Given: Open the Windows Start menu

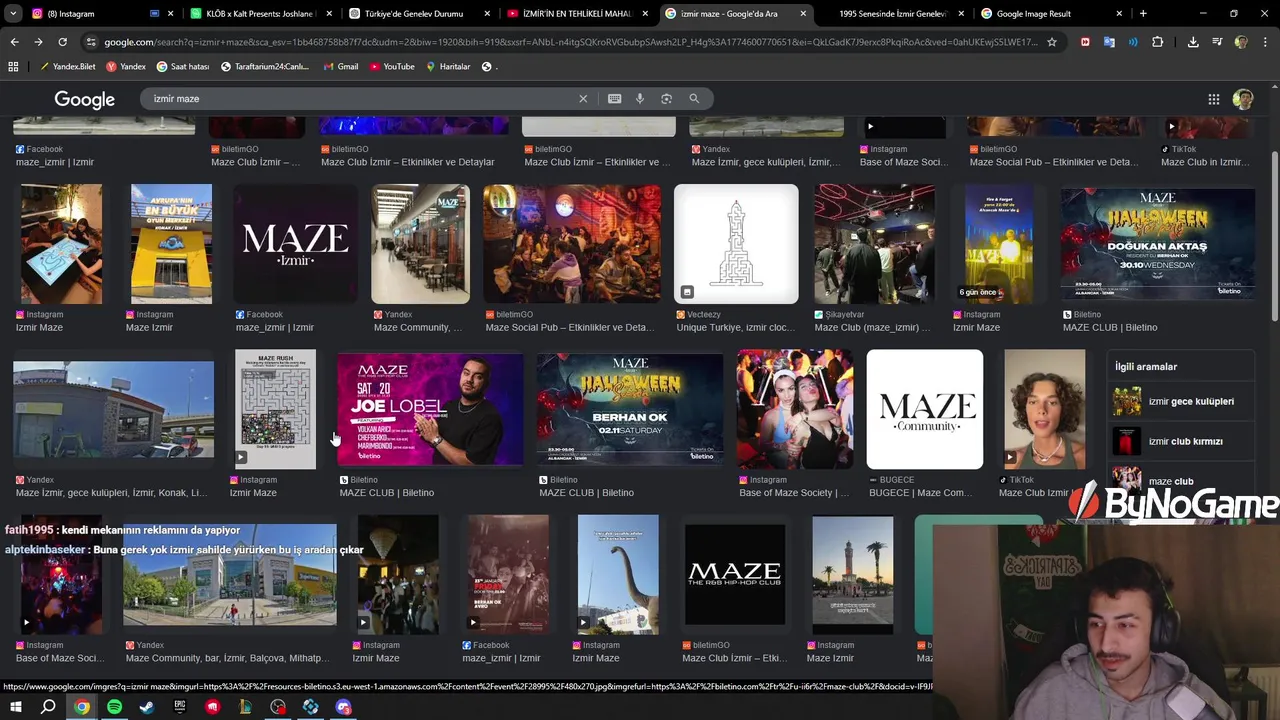Looking at the screenshot, I should 16,707.
